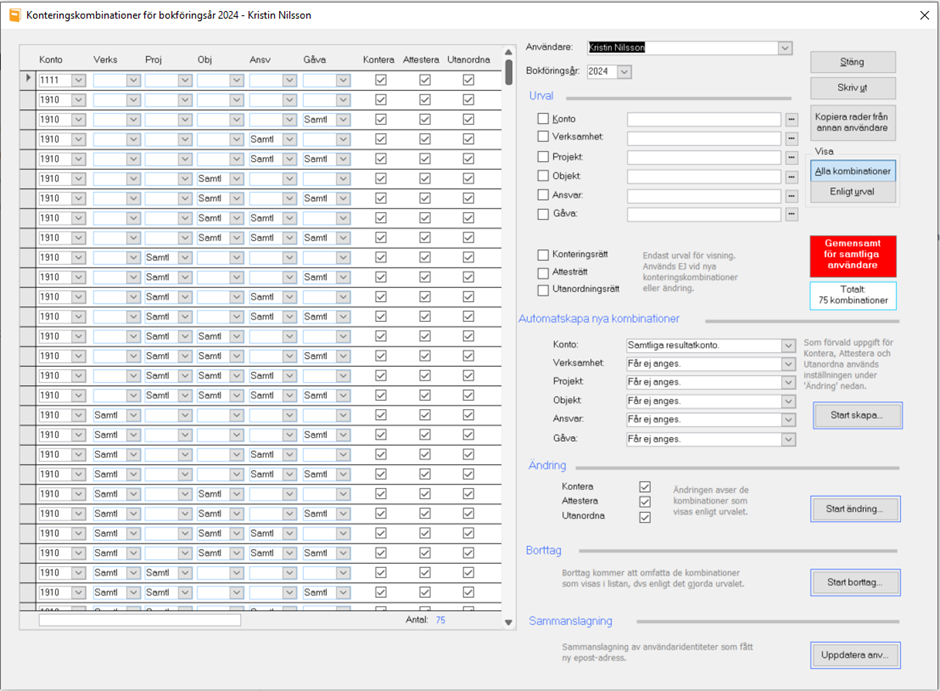Viewport: 940px width, 691px height.
Task: Enable the Konteringsrätt checkbox
Action: [544, 255]
